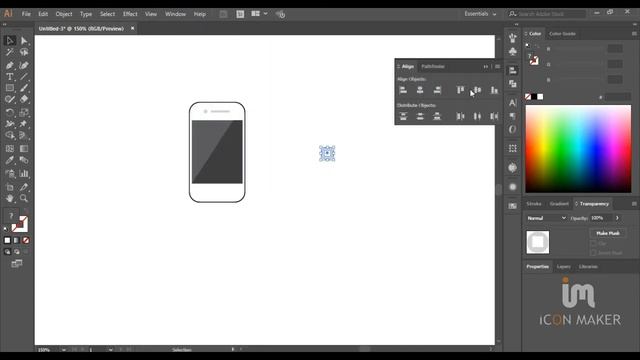Open the Essentials workspace dropdown
Image resolution: width=640 pixels, height=360 pixels.
pyautogui.click(x=480, y=14)
